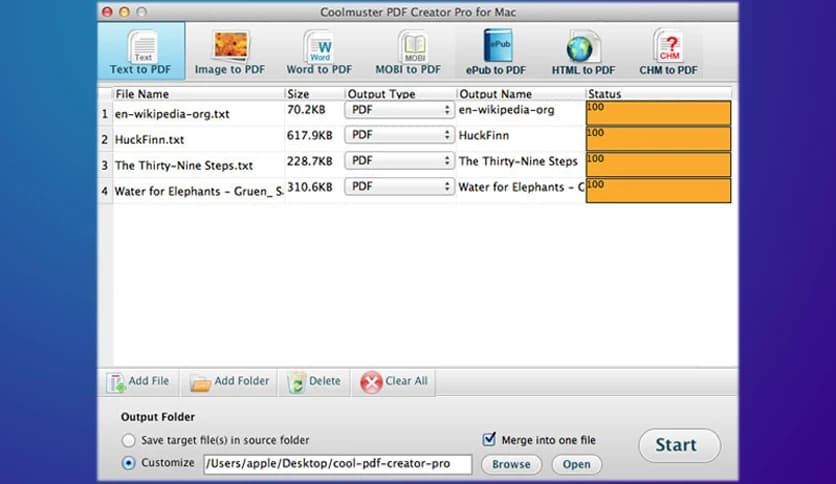Remove all files with Clear All
The height and width of the screenshot is (484, 836).
[393, 382]
